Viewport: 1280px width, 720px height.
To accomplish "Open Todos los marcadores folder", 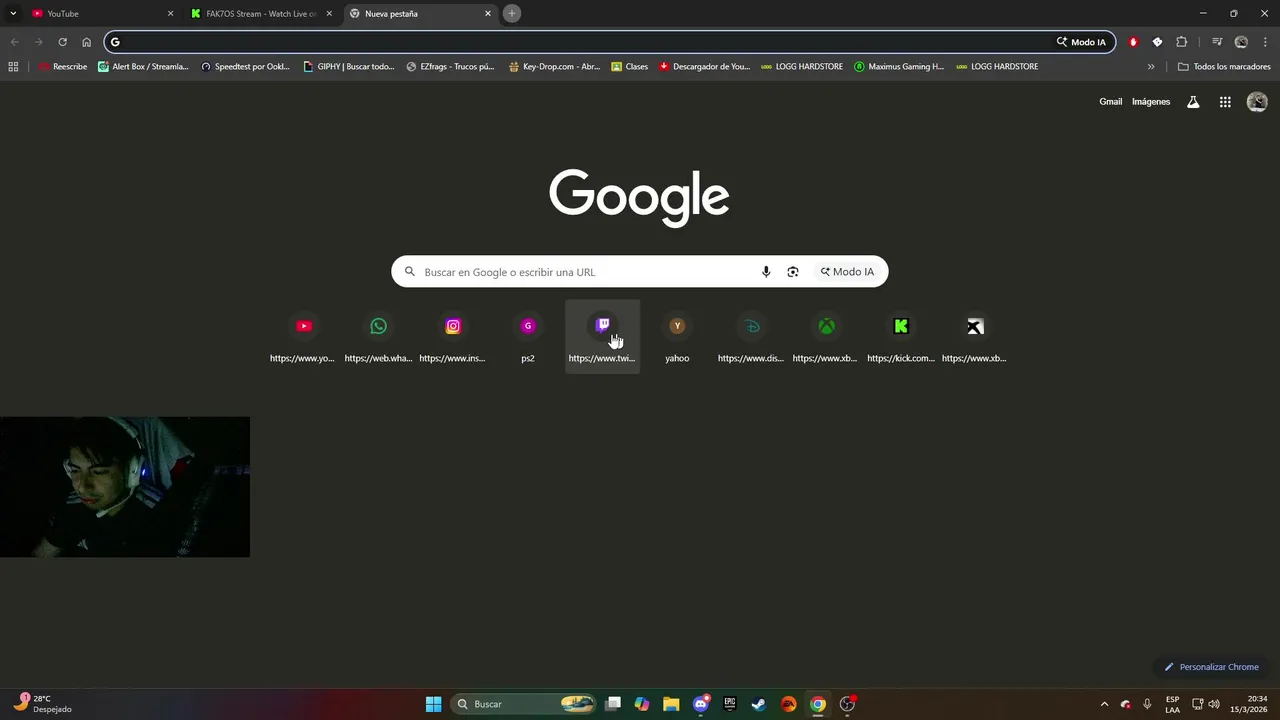I will pos(1224,67).
